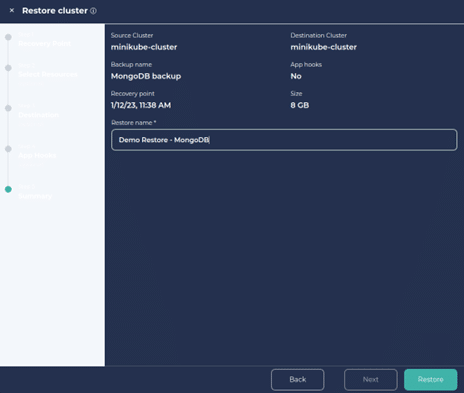This screenshot has width=464, height=393.
Task: Click the Destination Cluster label
Action: (319, 35)
